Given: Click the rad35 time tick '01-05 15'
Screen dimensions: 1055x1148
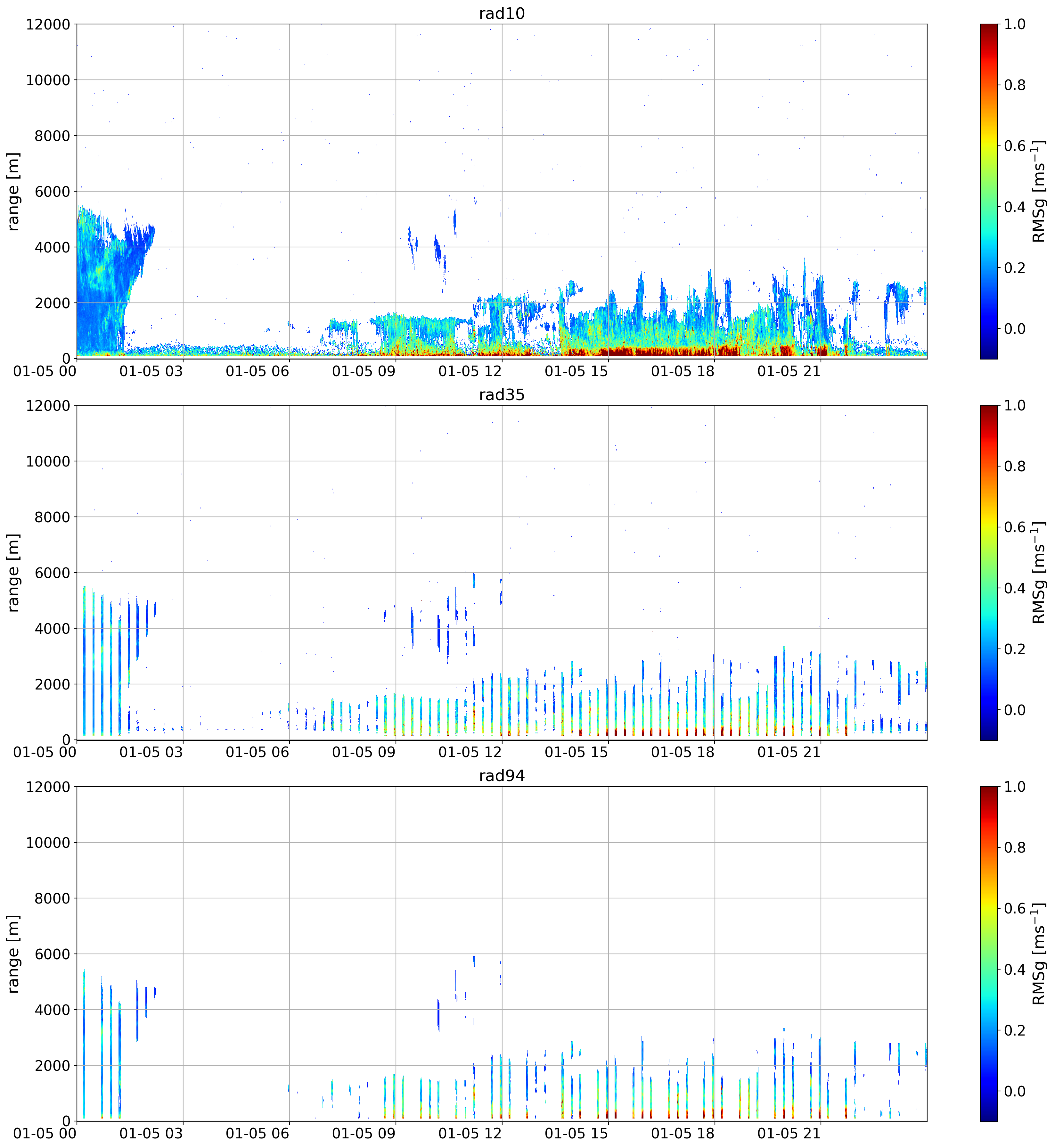Looking at the screenshot, I should [577, 752].
